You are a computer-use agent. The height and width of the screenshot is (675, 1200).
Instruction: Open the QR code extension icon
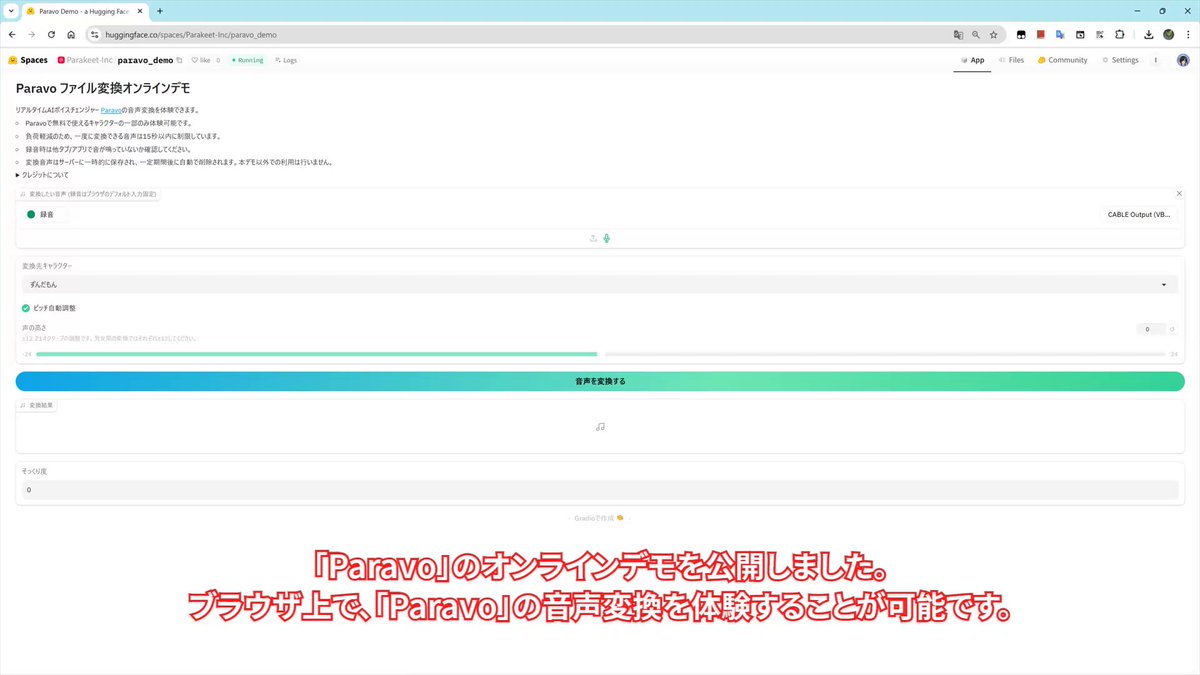[1100, 34]
